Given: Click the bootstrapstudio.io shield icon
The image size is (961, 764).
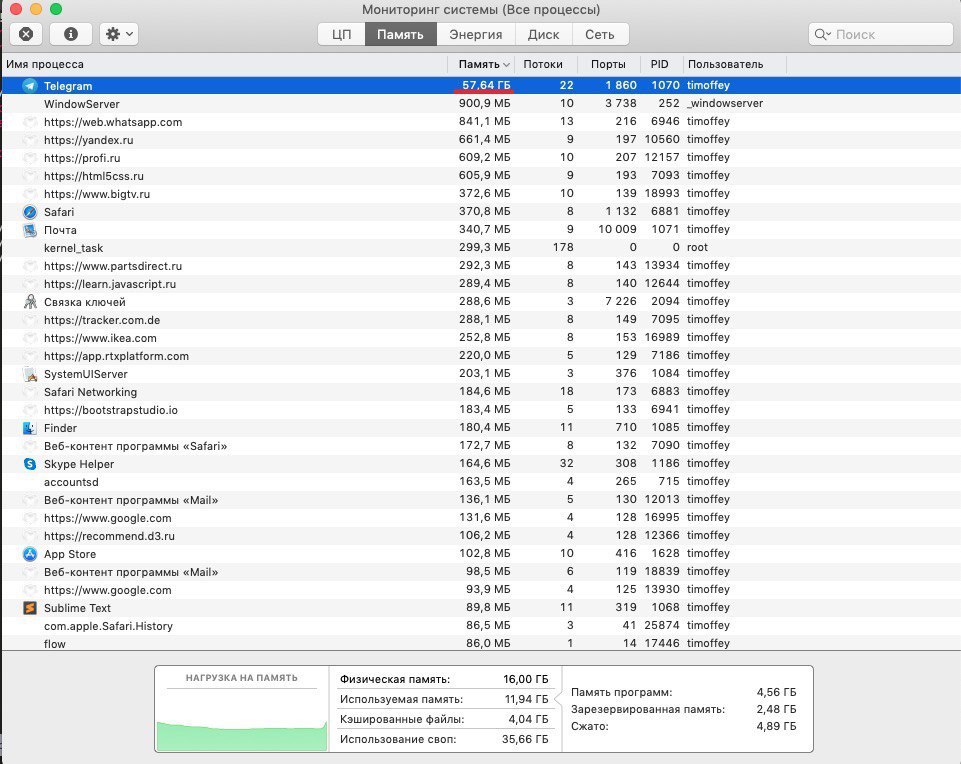Looking at the screenshot, I should point(29,410).
